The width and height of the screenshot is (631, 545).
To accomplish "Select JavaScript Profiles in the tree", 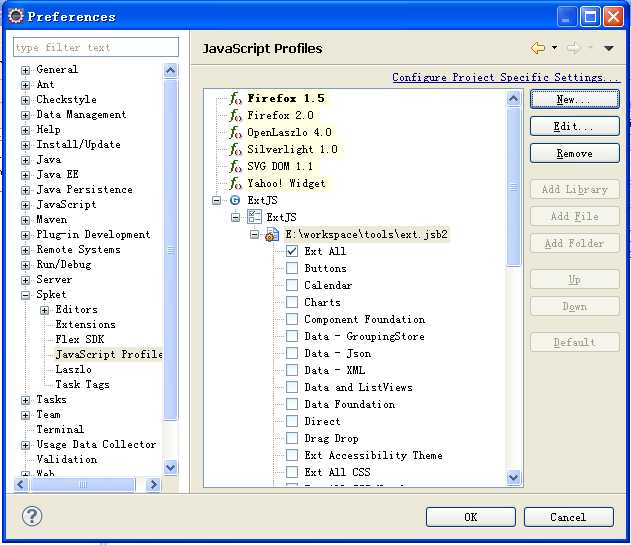I will coord(109,354).
